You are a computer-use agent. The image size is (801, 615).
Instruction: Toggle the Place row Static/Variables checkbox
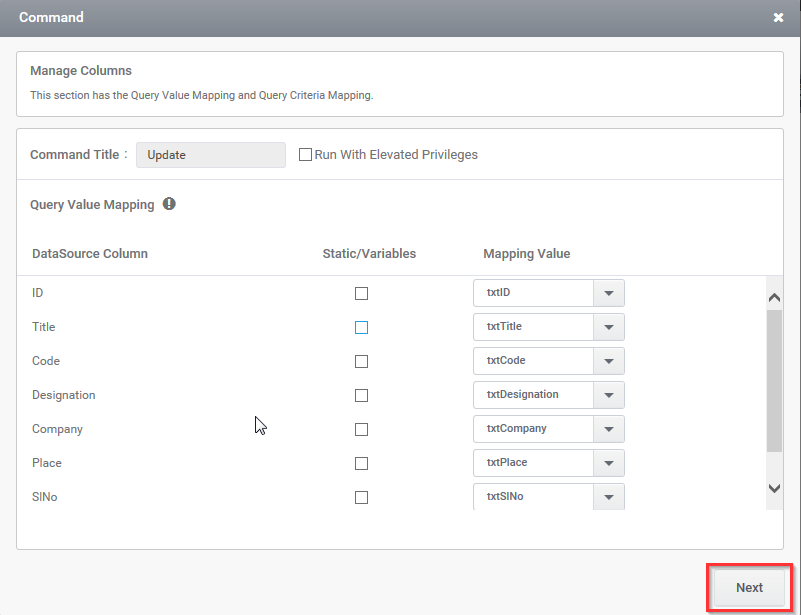[361, 464]
